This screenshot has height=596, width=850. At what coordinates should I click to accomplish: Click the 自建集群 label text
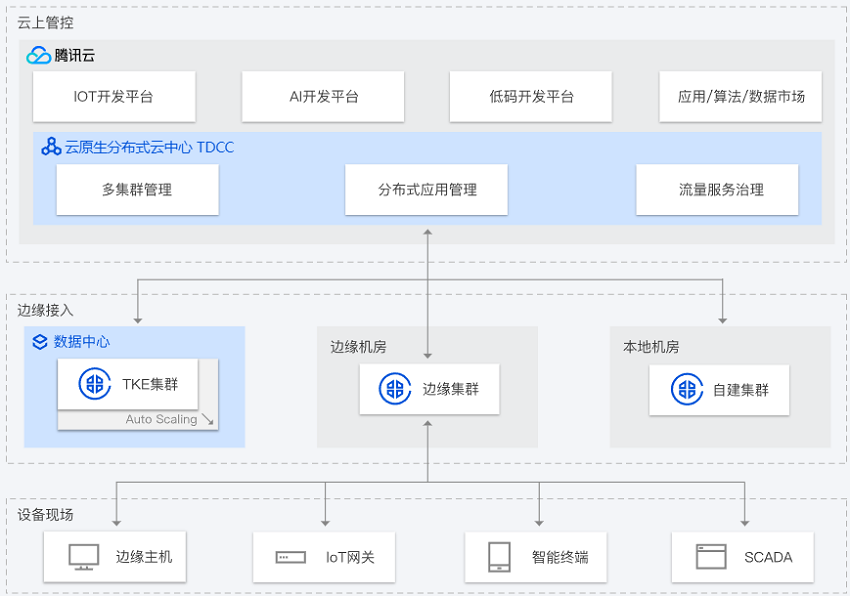click(741, 389)
